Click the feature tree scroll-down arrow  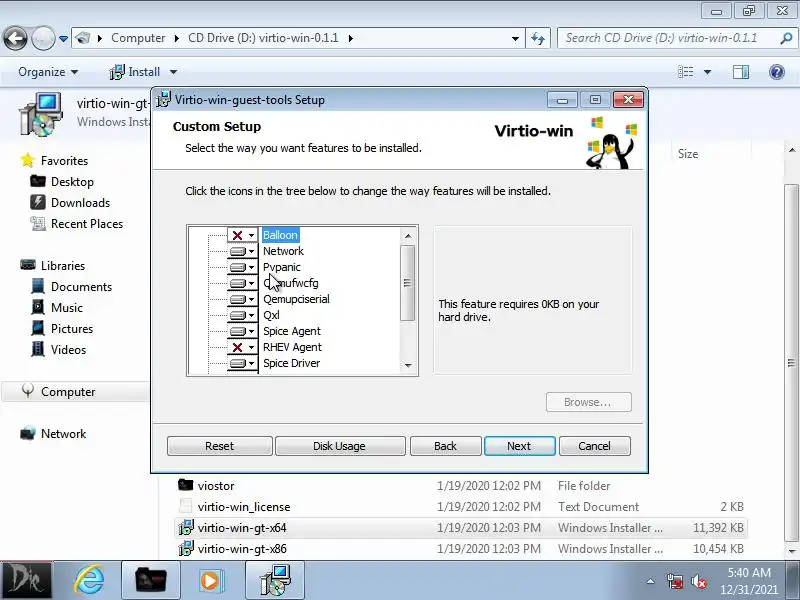(408, 365)
